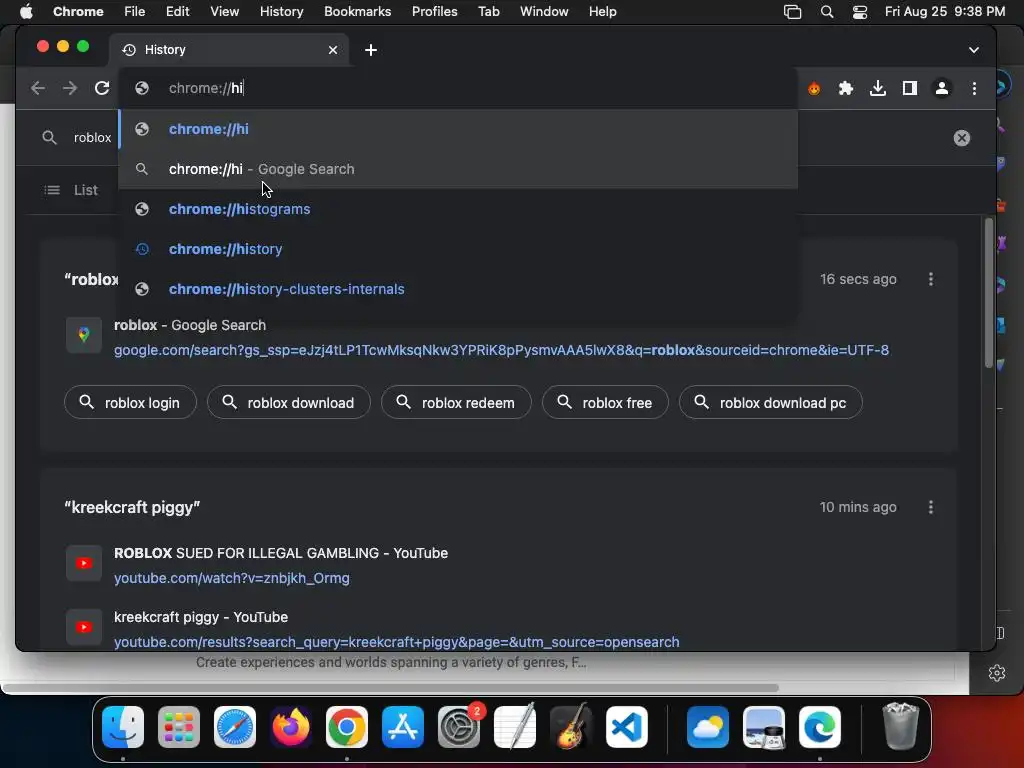Screen dimensions: 1024x768
Task: Click the orange extension icon in toolbar
Action: 814,88
